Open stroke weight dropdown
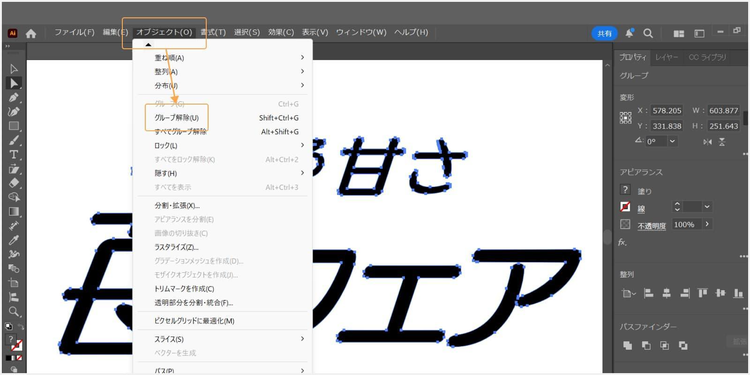This screenshot has height=375, width=750. [x=707, y=207]
